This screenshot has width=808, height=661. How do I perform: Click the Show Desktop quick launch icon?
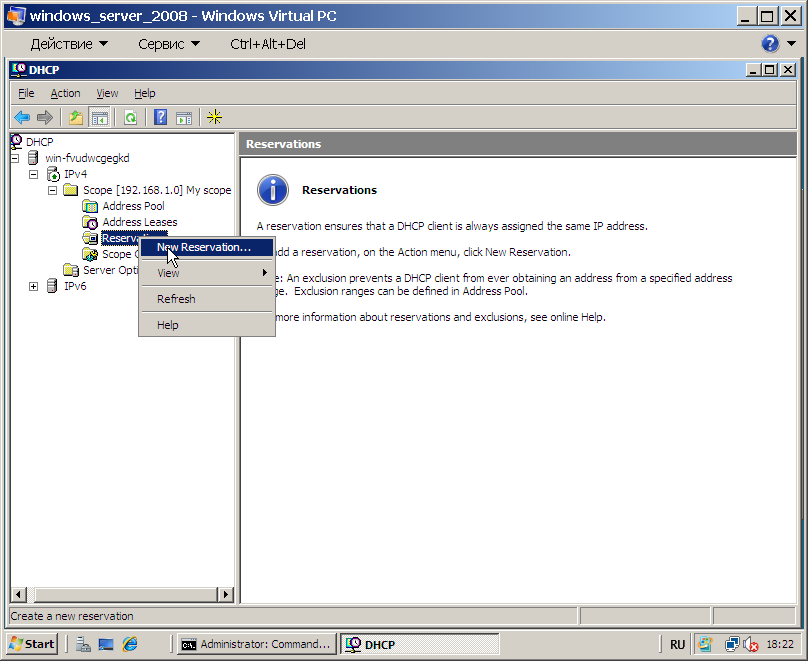106,644
